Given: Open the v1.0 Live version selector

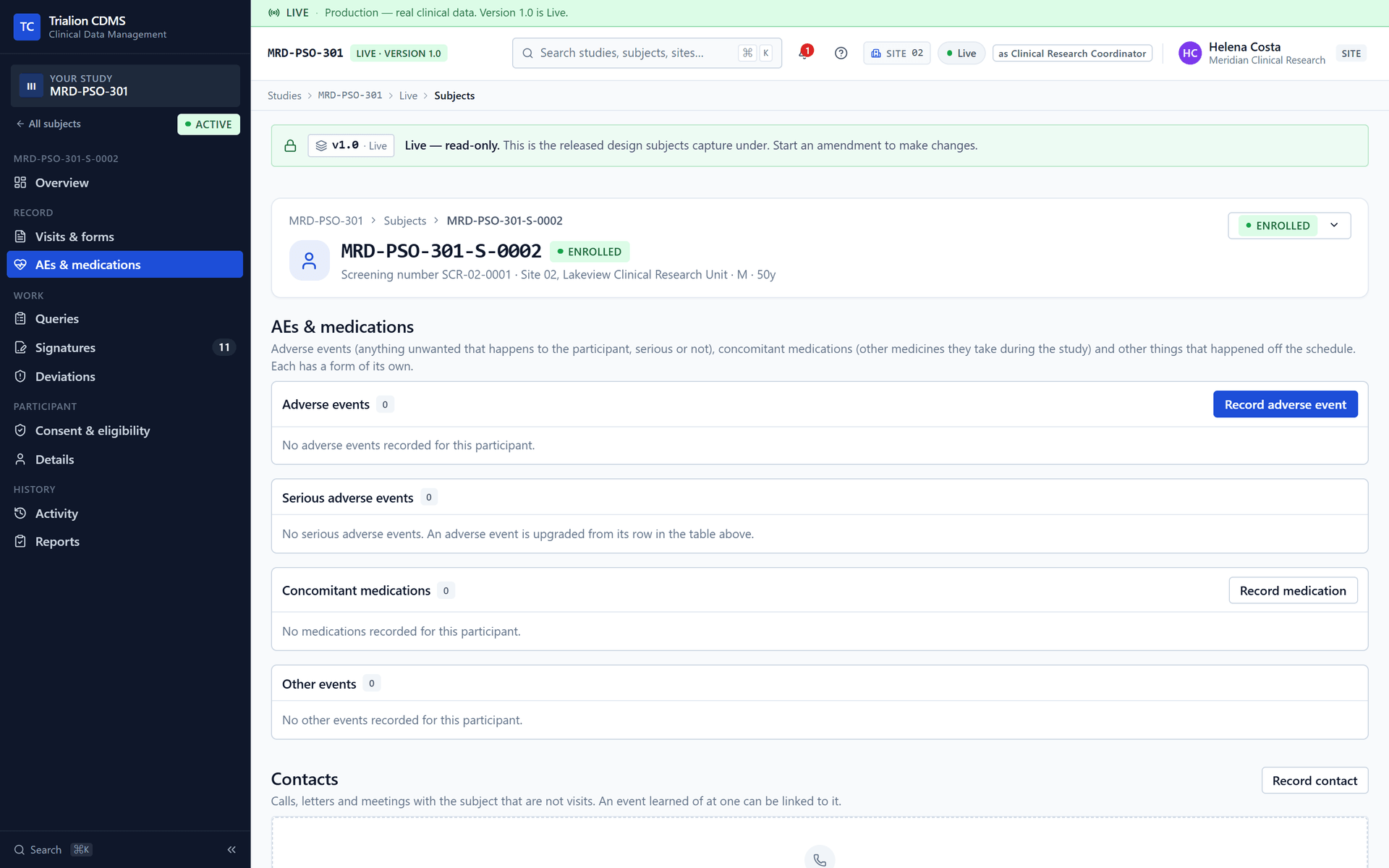Looking at the screenshot, I should click(x=351, y=145).
